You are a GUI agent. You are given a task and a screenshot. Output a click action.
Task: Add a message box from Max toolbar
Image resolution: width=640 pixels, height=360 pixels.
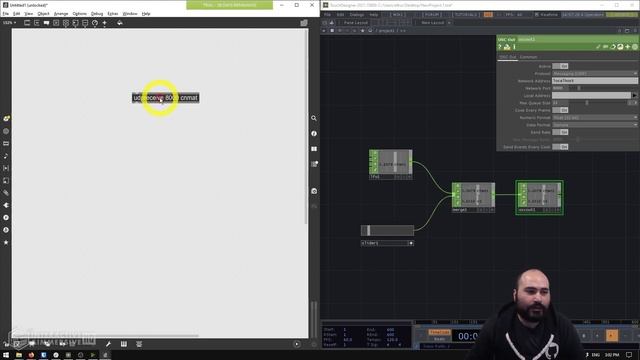37,23
